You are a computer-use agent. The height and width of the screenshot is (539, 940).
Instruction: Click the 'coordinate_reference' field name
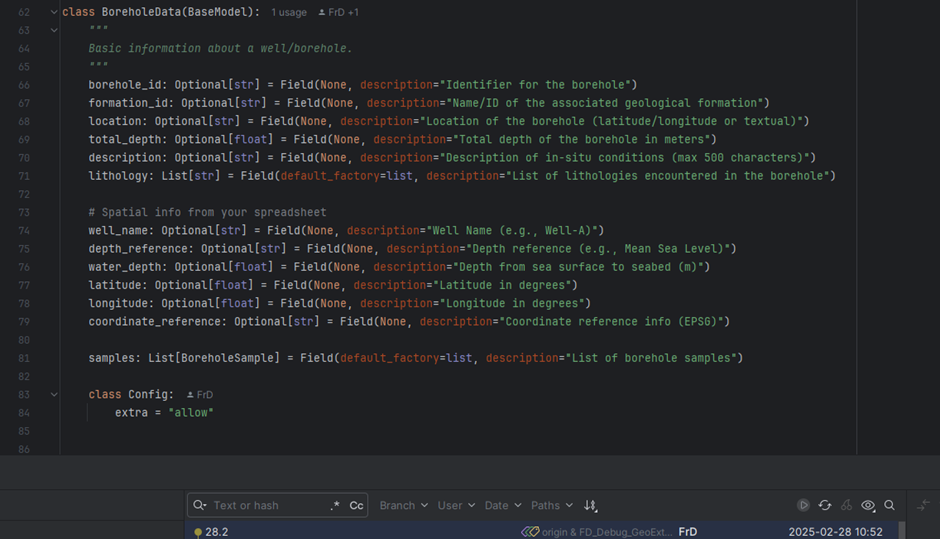[x=155, y=322]
